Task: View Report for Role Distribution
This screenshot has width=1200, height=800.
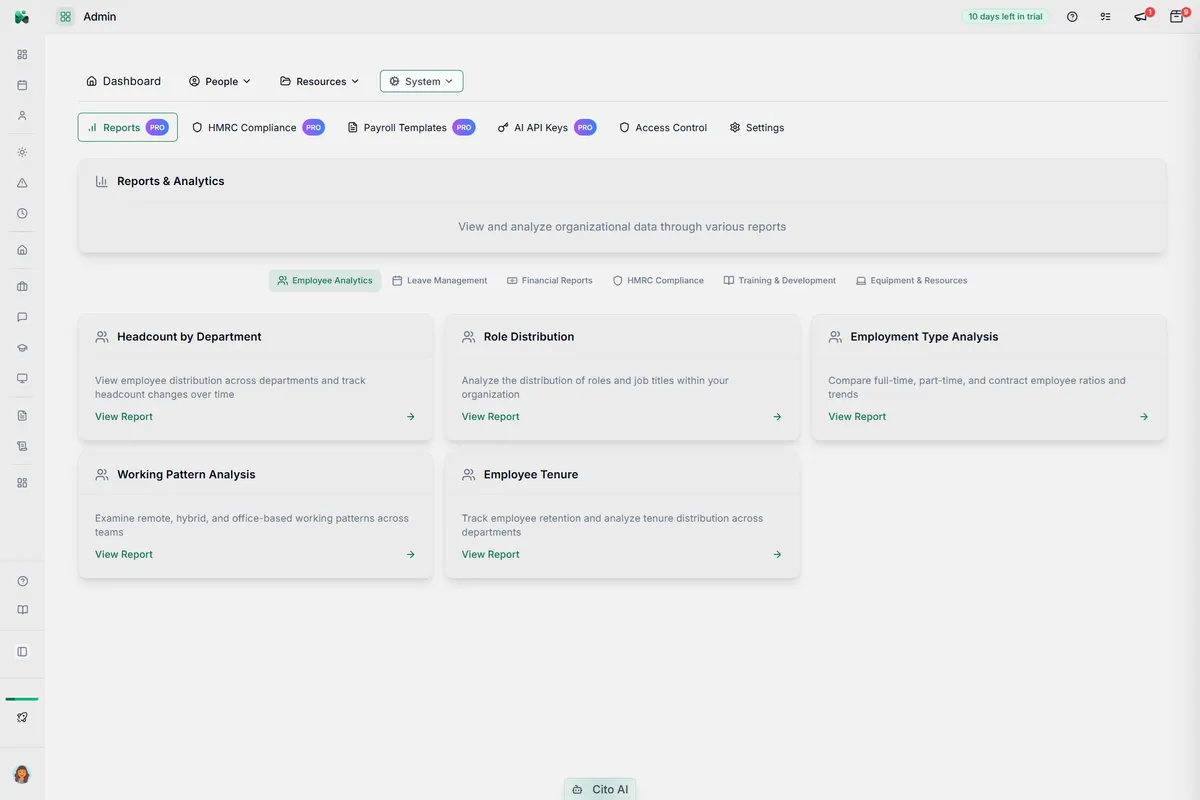Action: (491, 417)
